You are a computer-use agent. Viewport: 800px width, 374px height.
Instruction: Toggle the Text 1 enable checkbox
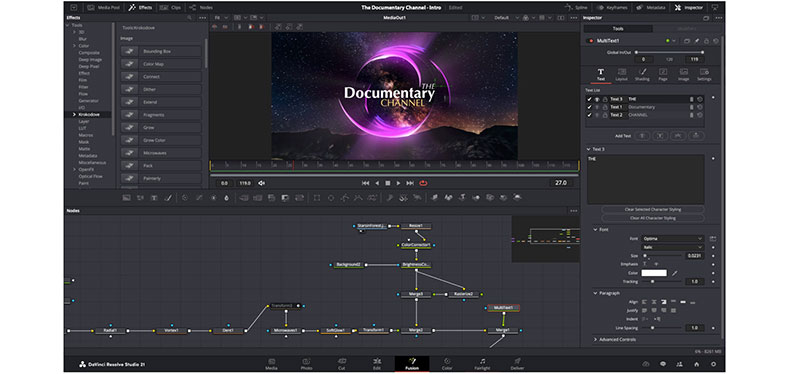pos(589,107)
